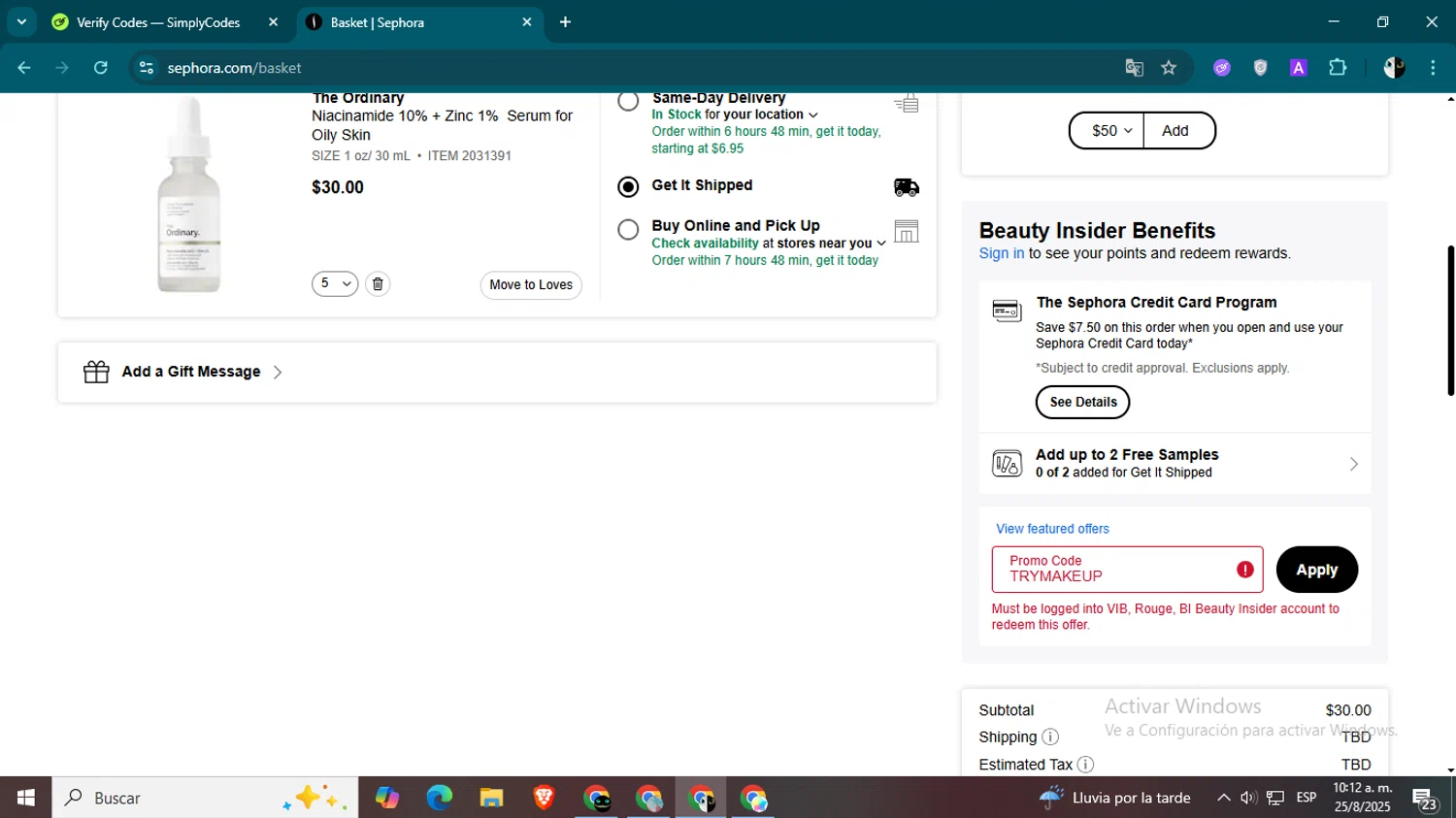Click the store pickup building icon
1456x818 pixels.
907,231
